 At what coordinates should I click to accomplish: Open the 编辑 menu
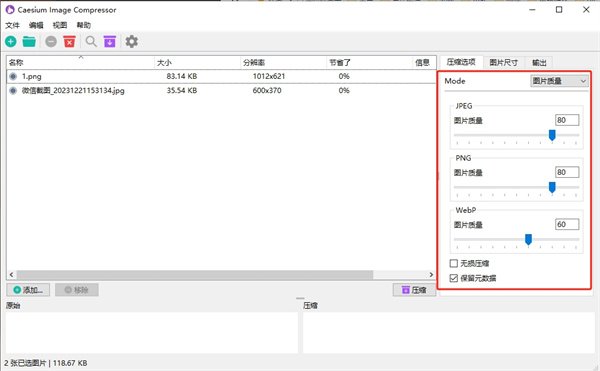(36, 25)
